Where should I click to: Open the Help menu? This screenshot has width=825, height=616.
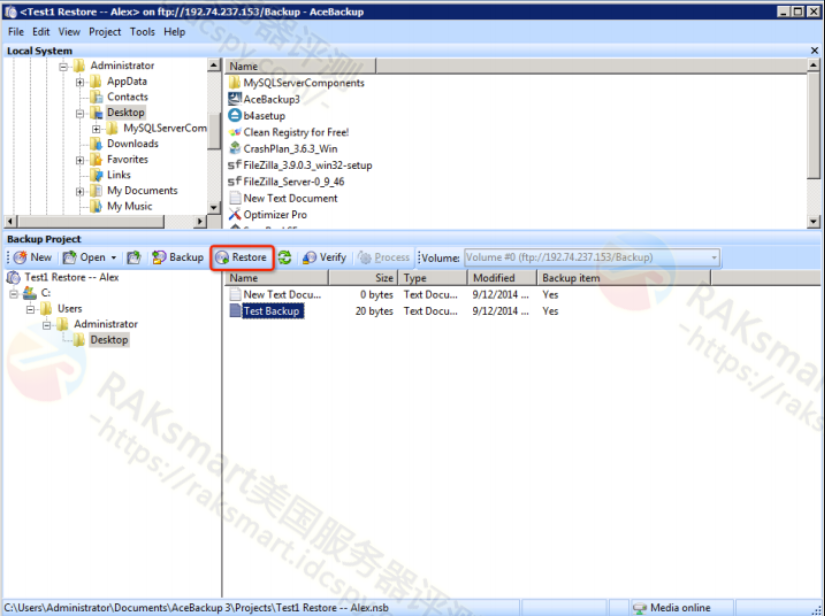tap(175, 32)
